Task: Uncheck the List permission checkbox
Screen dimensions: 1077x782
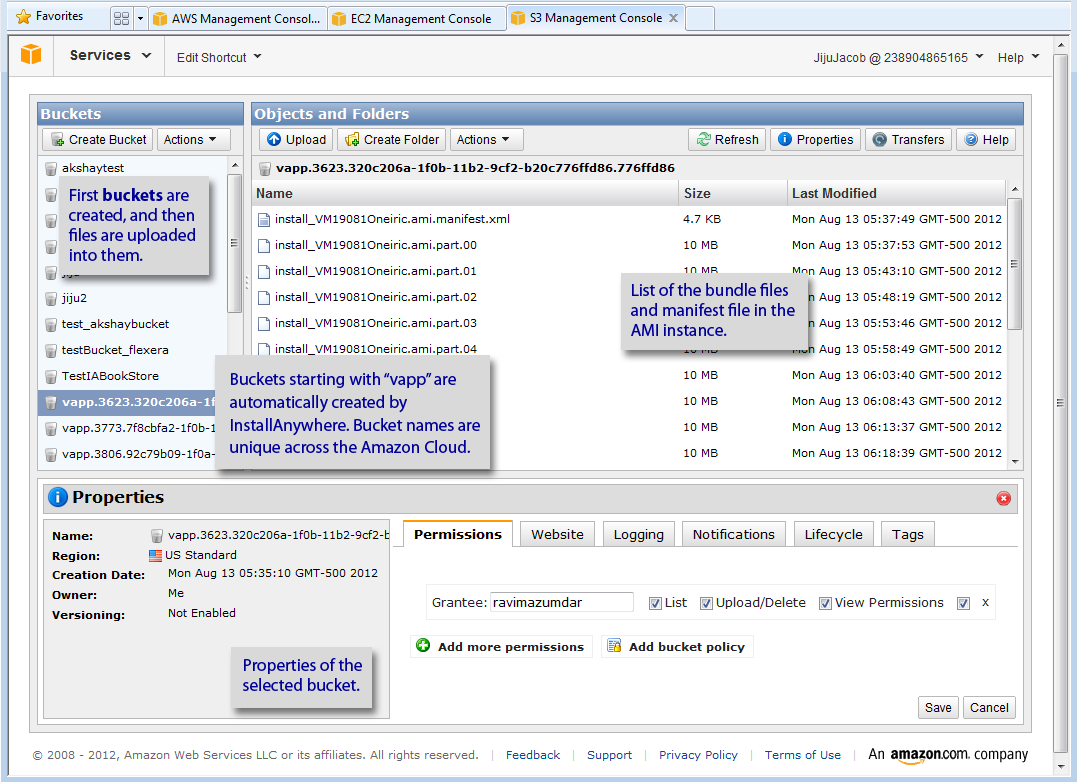Action: click(655, 603)
